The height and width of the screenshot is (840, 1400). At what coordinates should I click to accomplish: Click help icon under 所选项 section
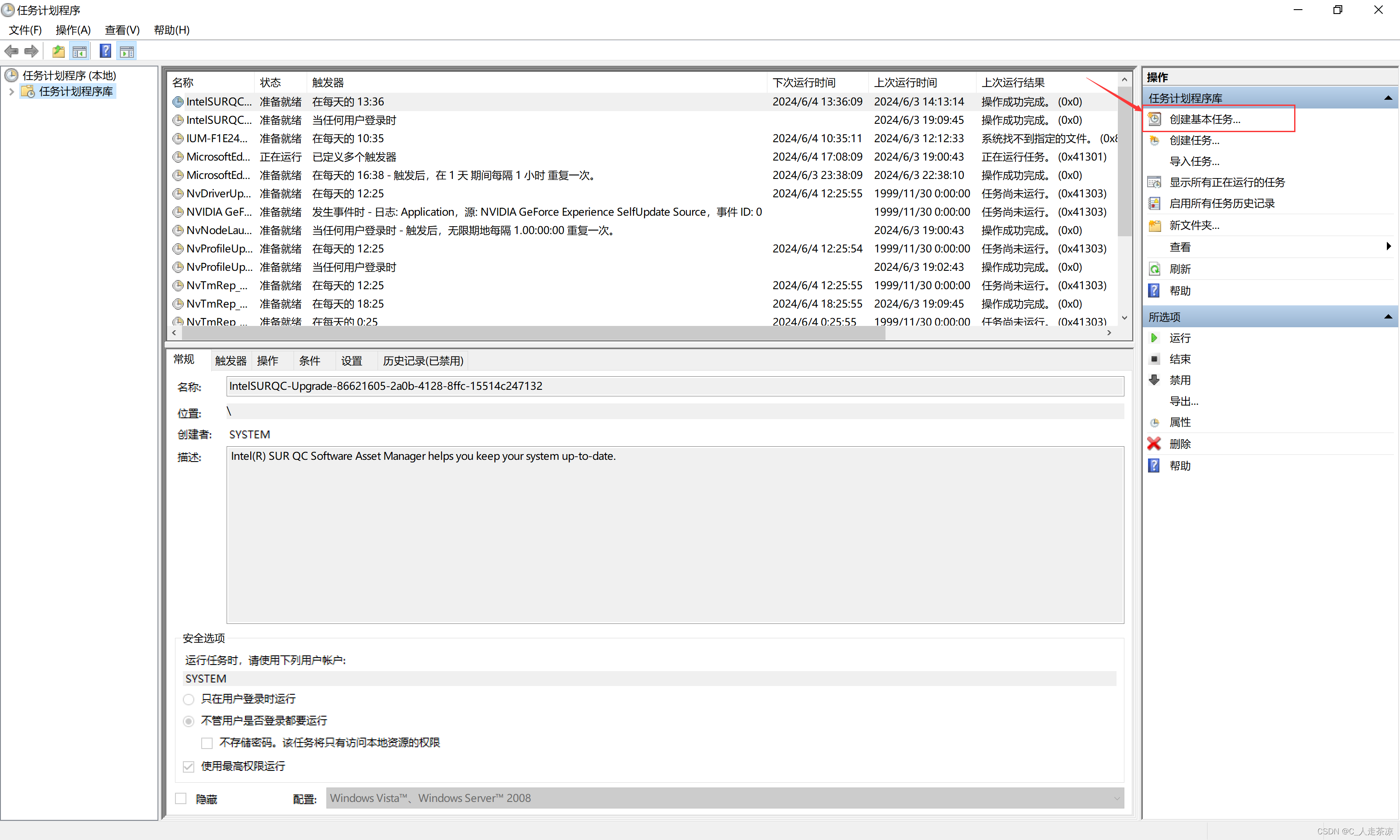1155,466
